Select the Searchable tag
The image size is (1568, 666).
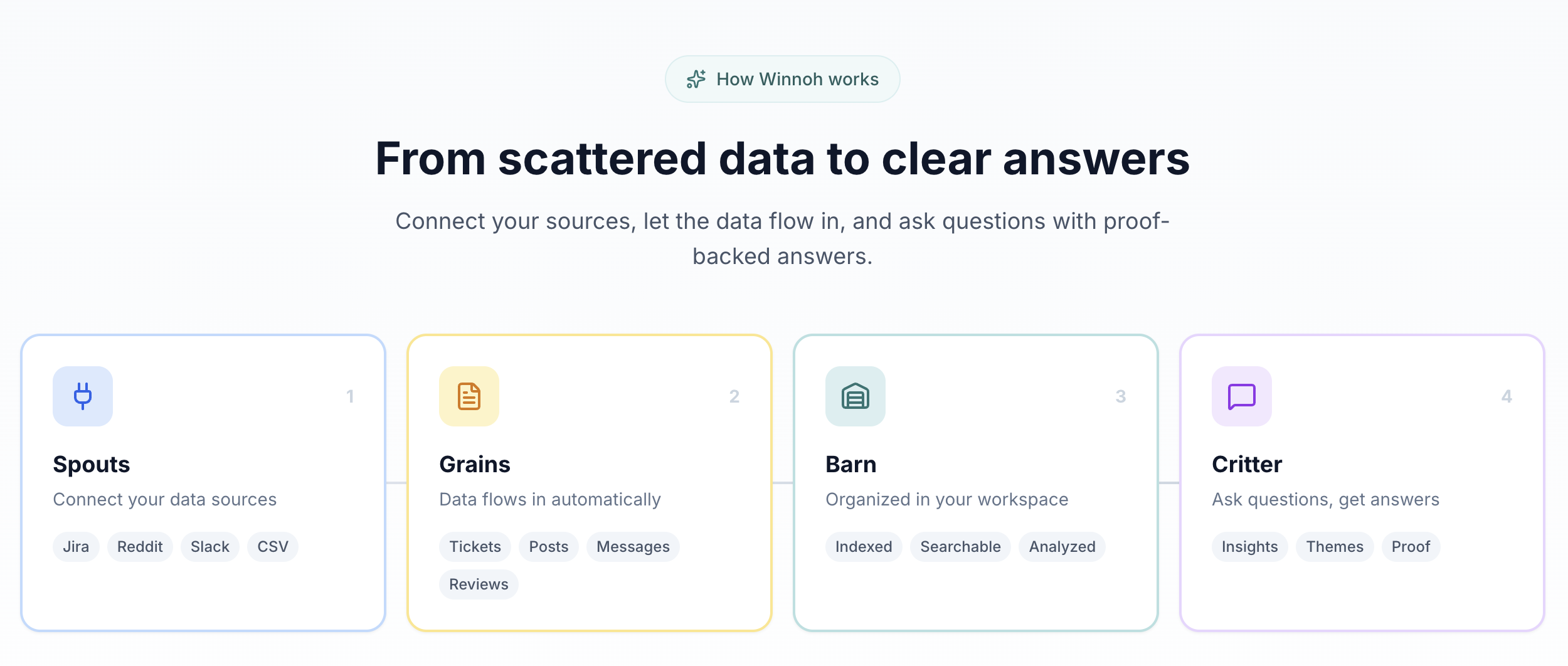click(x=960, y=547)
